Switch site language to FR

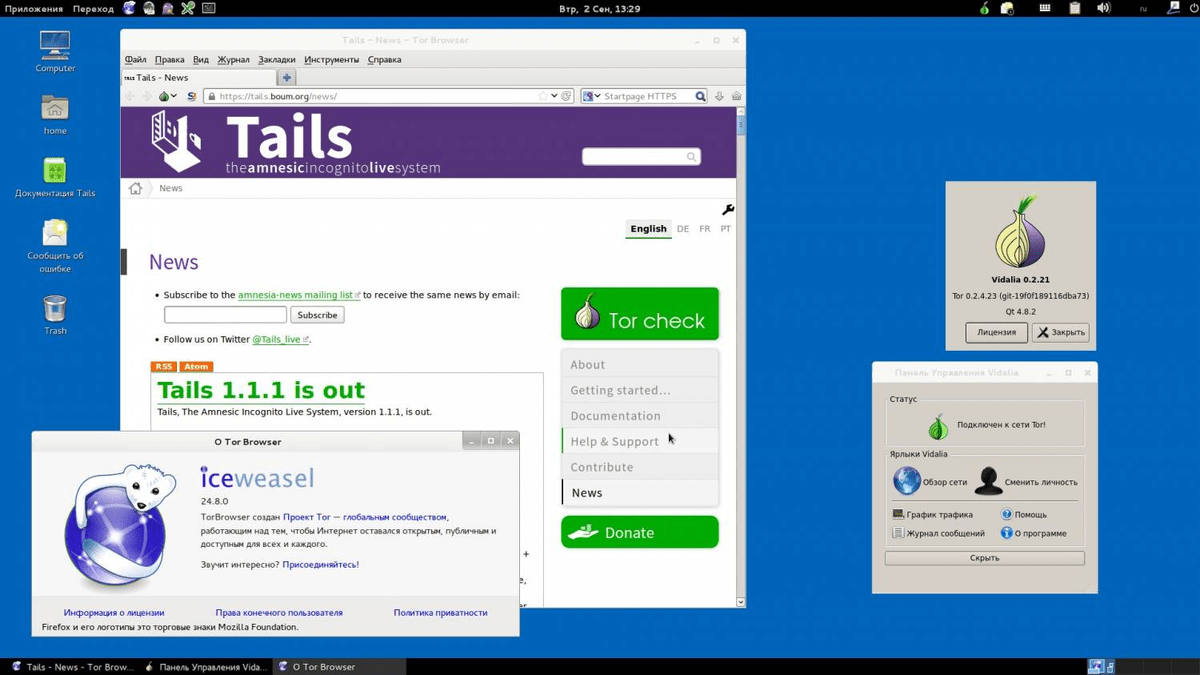pos(704,228)
